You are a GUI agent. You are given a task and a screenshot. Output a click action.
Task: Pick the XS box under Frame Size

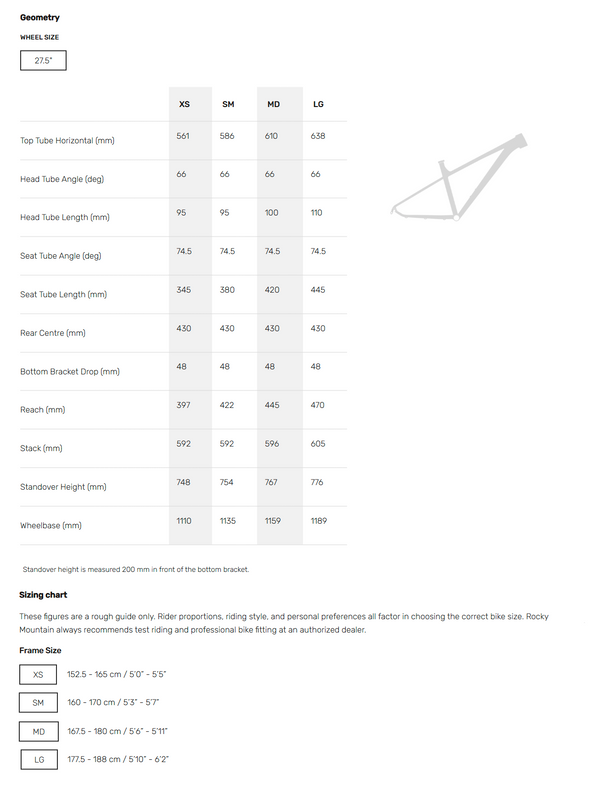coord(38,675)
